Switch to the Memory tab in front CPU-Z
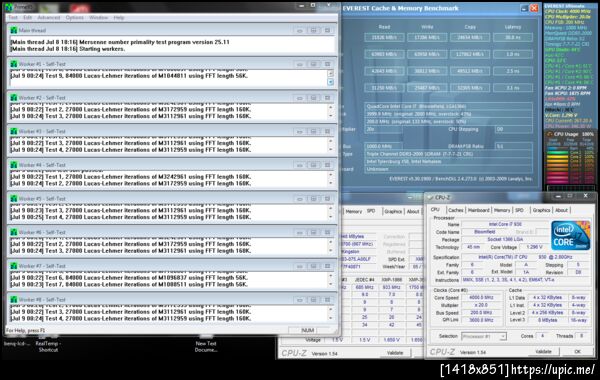600x380 pixels. coord(502,210)
